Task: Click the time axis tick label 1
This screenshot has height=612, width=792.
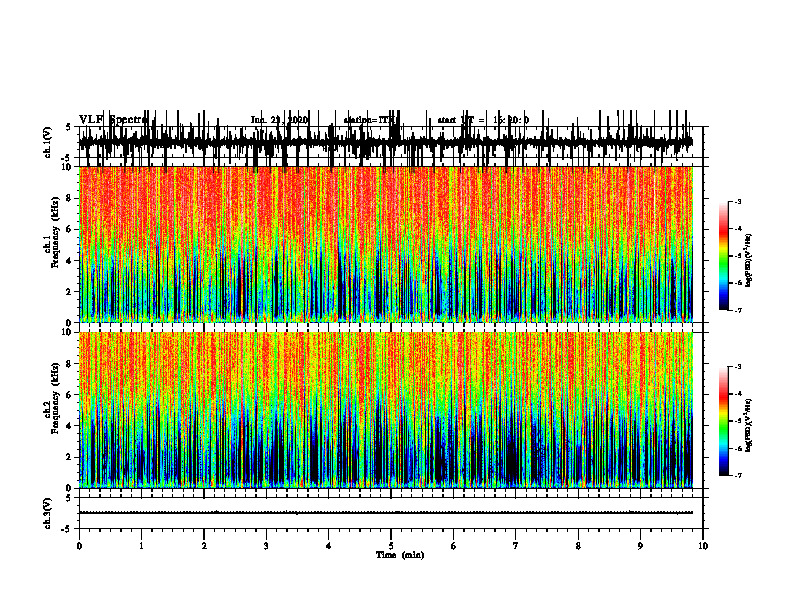Action: pos(141,546)
